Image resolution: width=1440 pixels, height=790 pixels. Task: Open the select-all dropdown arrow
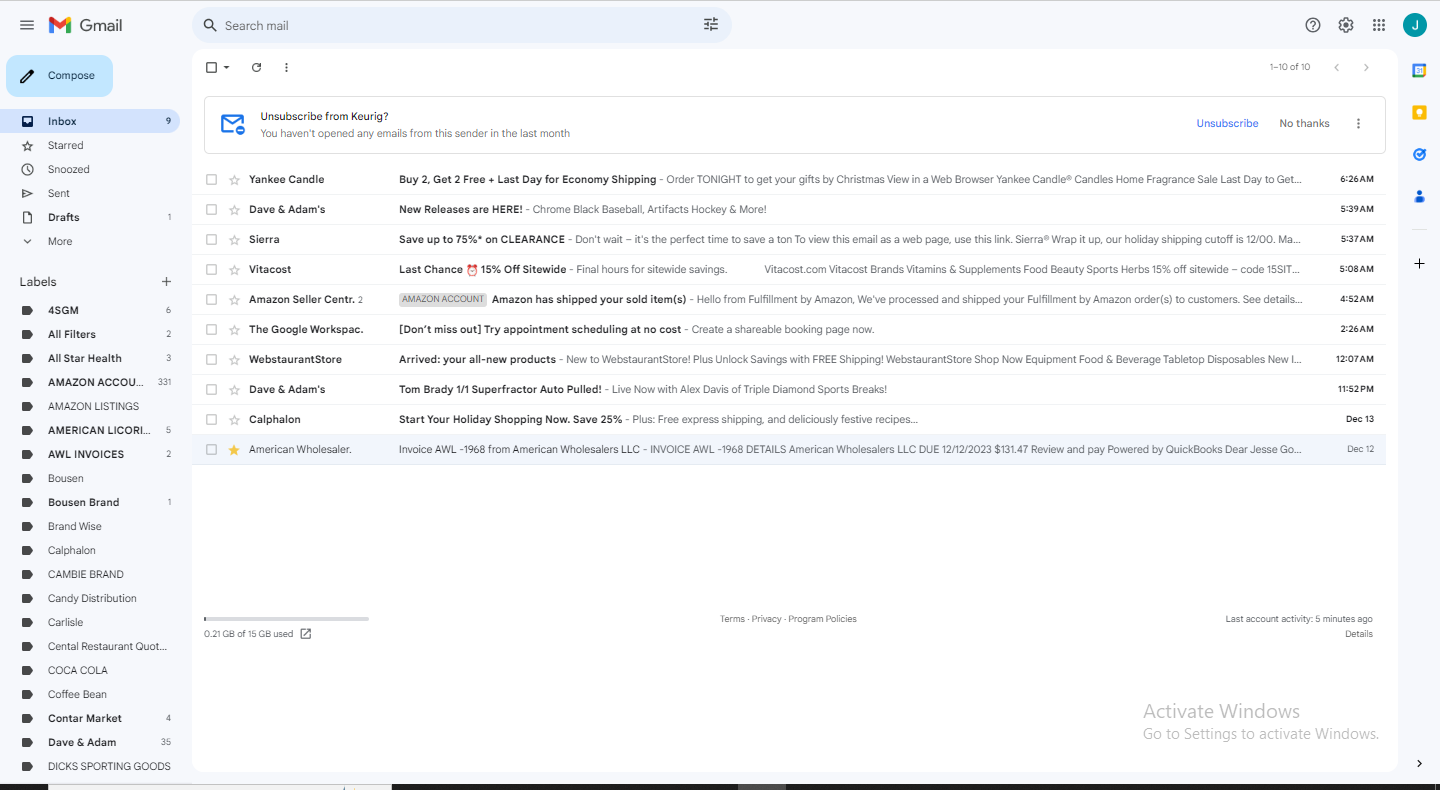(227, 67)
